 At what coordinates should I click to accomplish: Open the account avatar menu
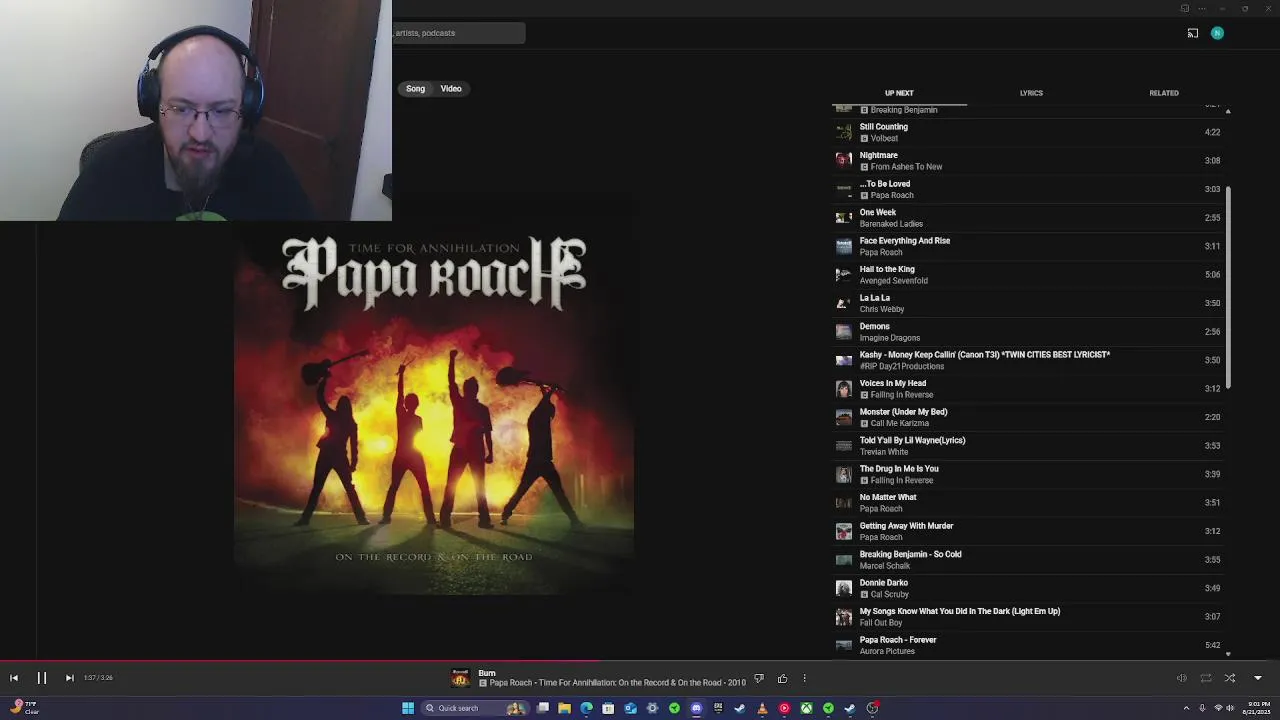tap(1217, 33)
